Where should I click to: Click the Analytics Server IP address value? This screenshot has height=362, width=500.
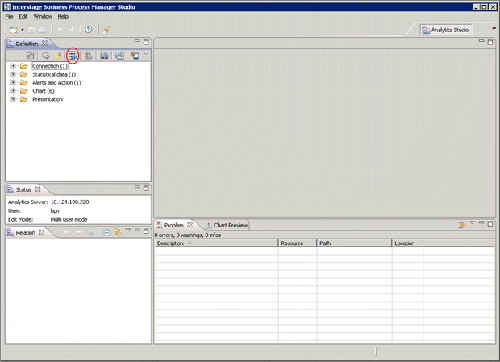click(70, 202)
